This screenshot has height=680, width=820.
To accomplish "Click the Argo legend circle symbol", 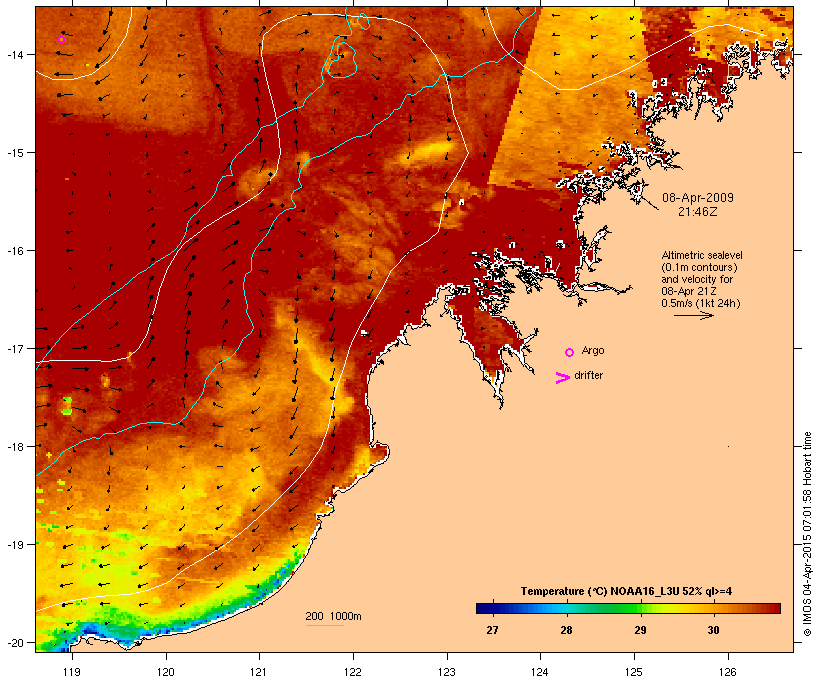I will (x=570, y=352).
